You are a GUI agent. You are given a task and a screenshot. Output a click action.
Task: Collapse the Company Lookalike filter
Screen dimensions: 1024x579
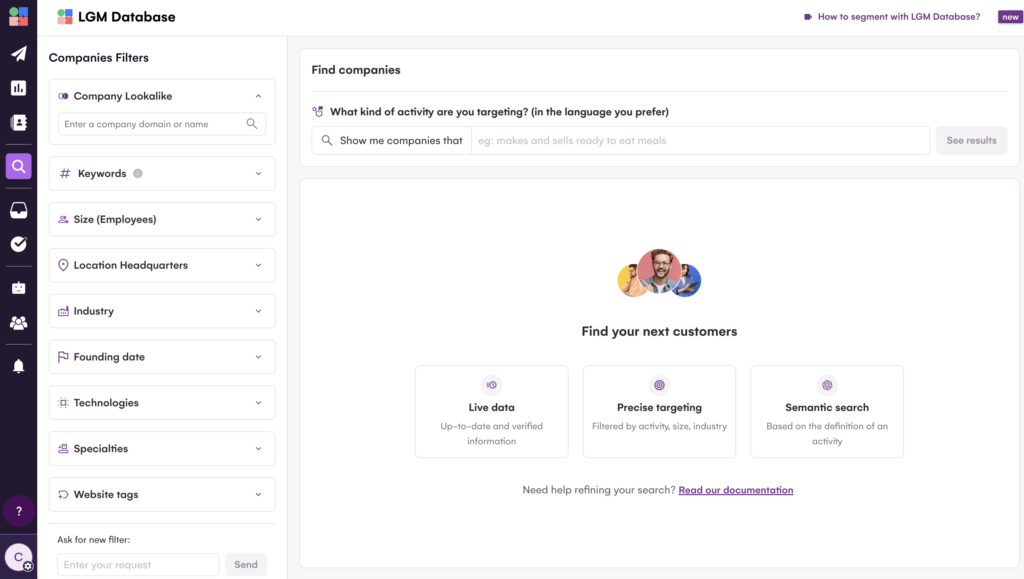[258, 96]
